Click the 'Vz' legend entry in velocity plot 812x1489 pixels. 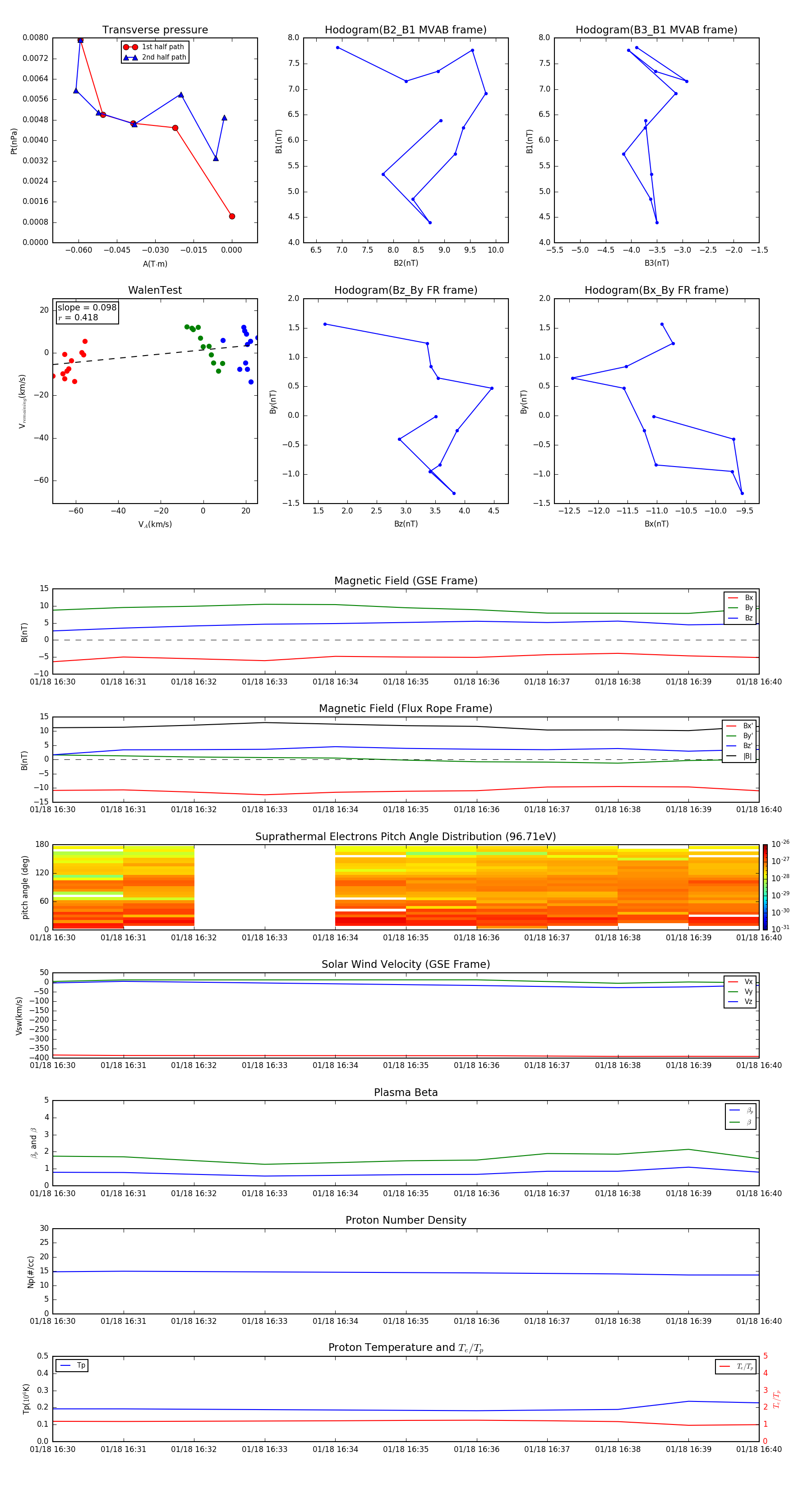(x=740, y=1001)
